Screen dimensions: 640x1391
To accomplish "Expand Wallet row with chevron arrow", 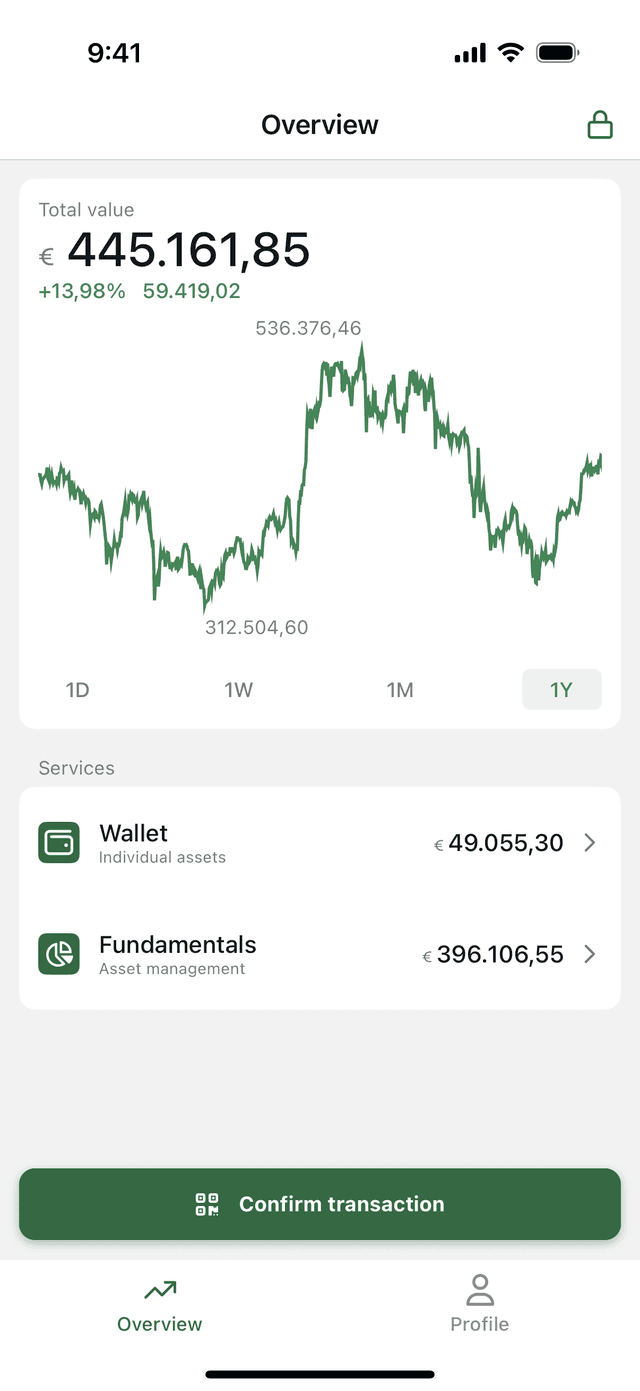I will (x=590, y=843).
